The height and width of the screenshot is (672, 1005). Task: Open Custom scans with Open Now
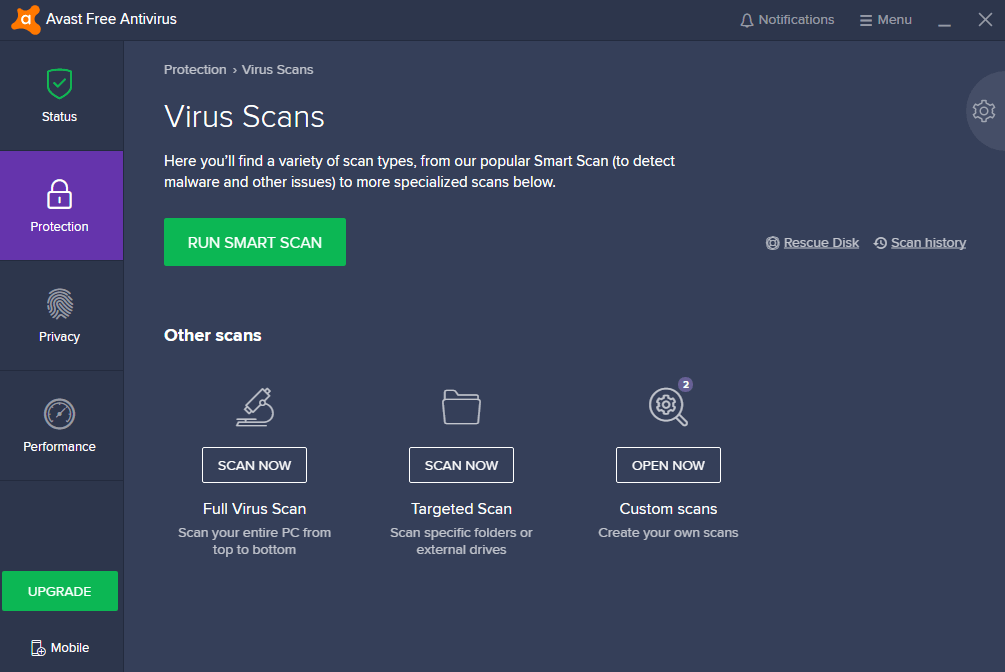coord(669,465)
